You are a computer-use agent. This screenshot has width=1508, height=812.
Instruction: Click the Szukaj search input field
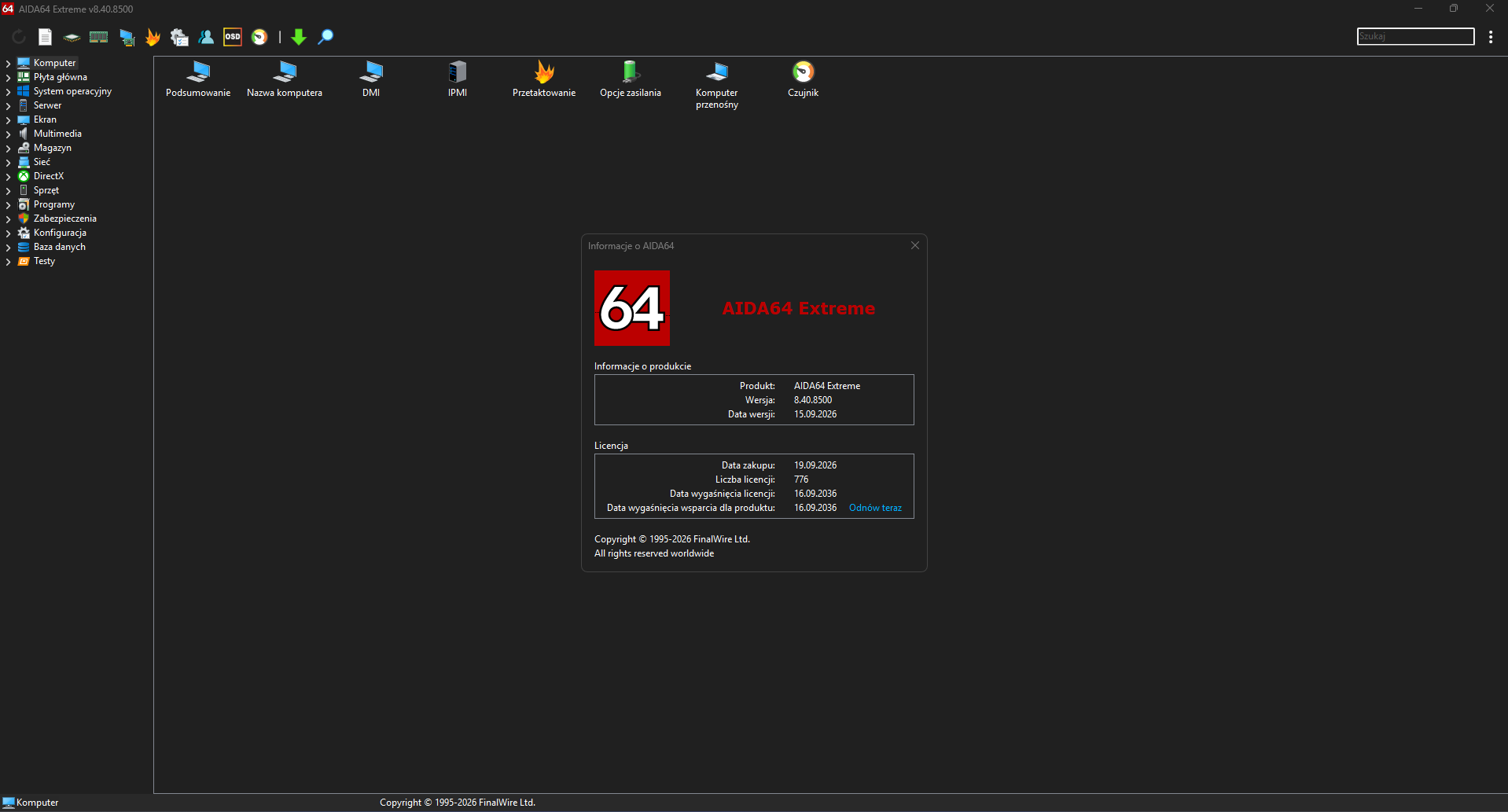[1415, 36]
